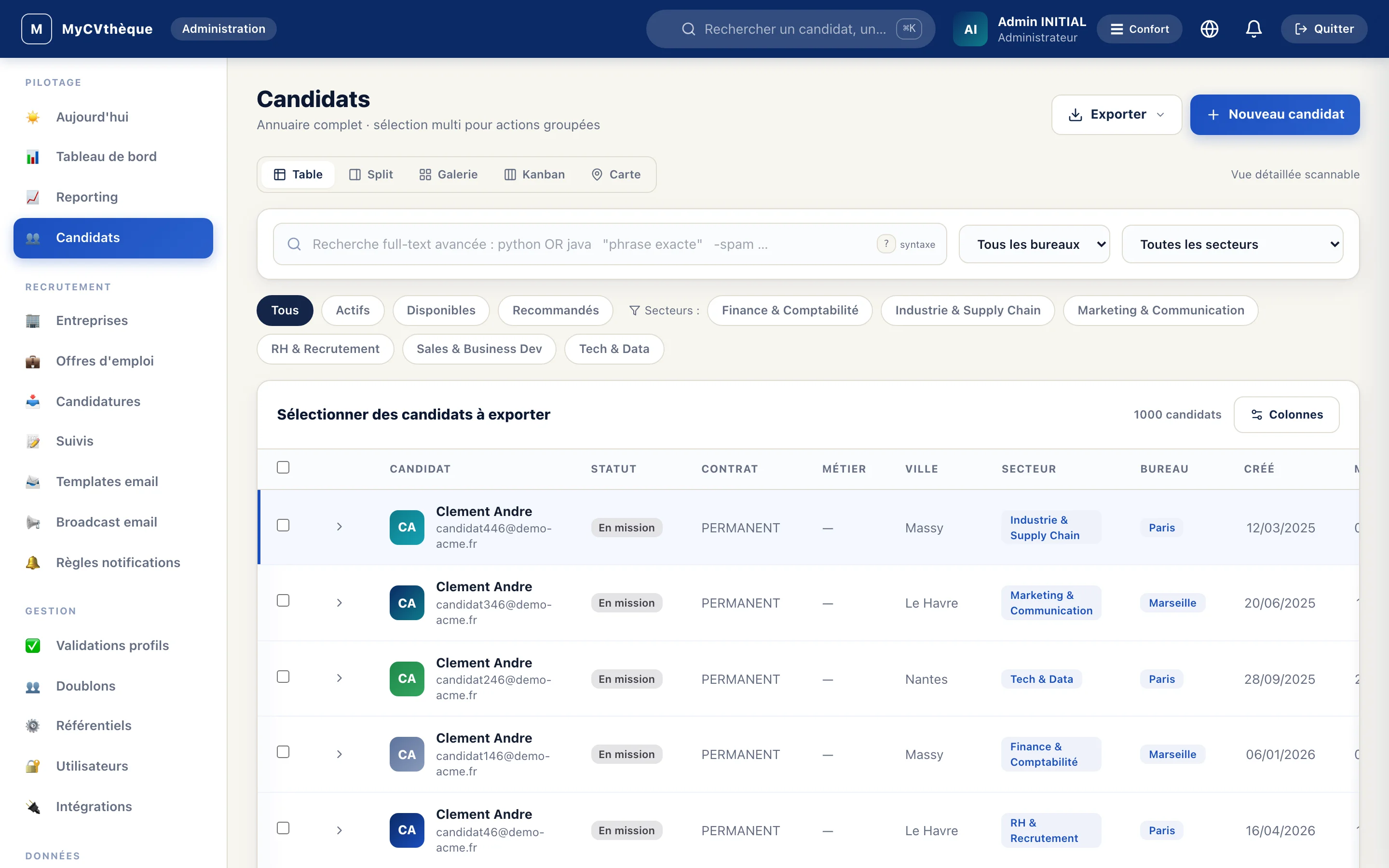Toggle Confort display mode

[1139, 29]
